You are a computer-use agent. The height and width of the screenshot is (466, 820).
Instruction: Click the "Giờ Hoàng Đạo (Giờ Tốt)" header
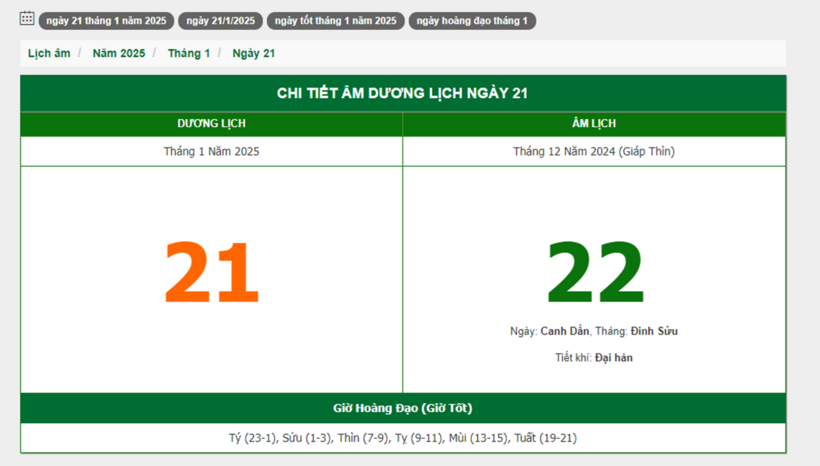(x=402, y=408)
